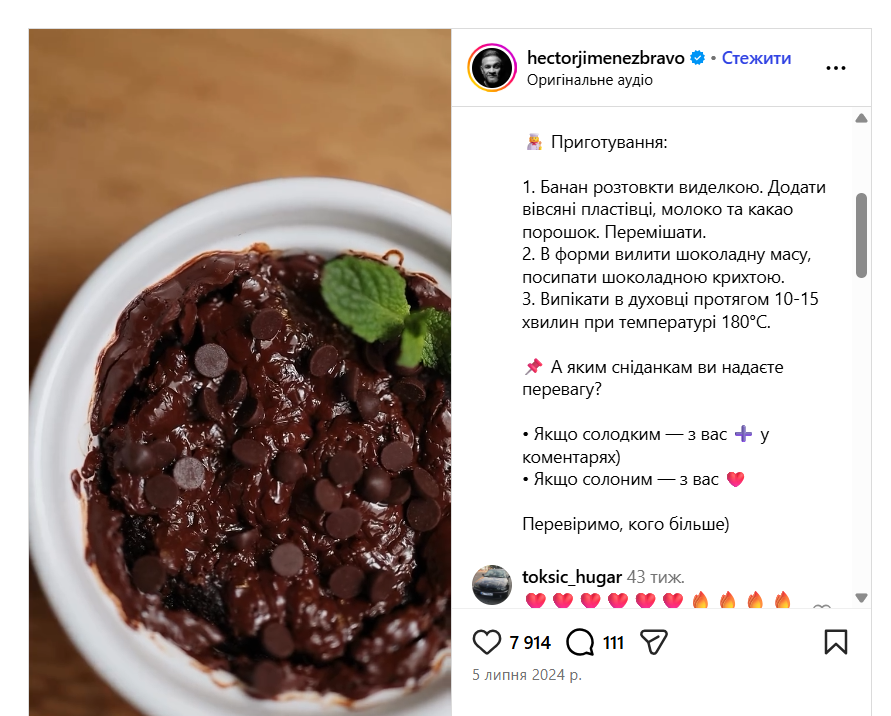Click the 111 comments count

click(x=613, y=643)
